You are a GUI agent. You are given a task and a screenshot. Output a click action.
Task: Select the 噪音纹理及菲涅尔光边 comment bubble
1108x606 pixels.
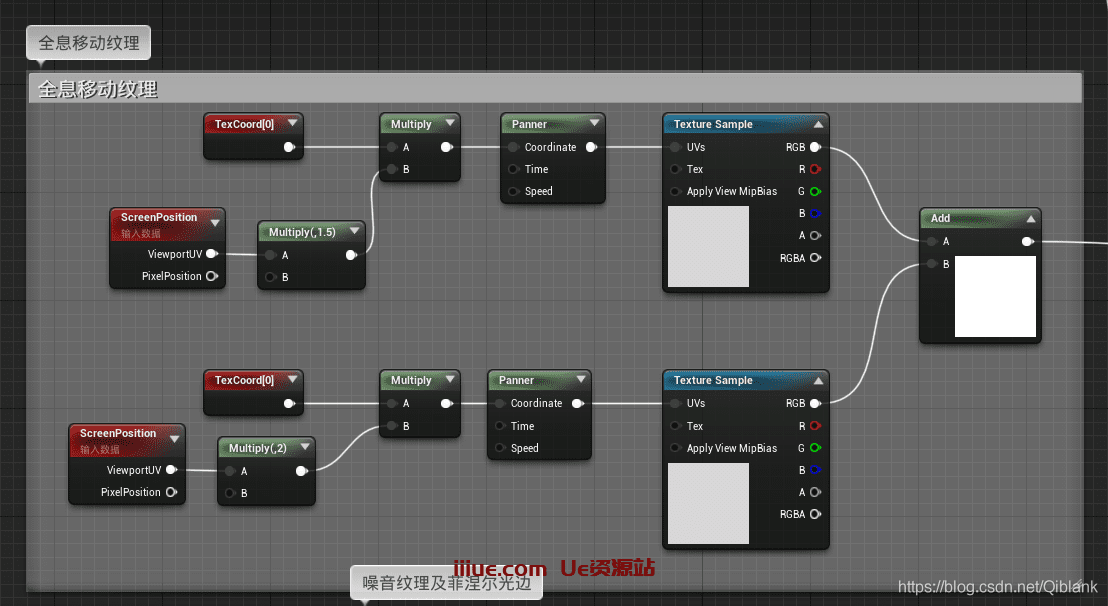click(446, 582)
